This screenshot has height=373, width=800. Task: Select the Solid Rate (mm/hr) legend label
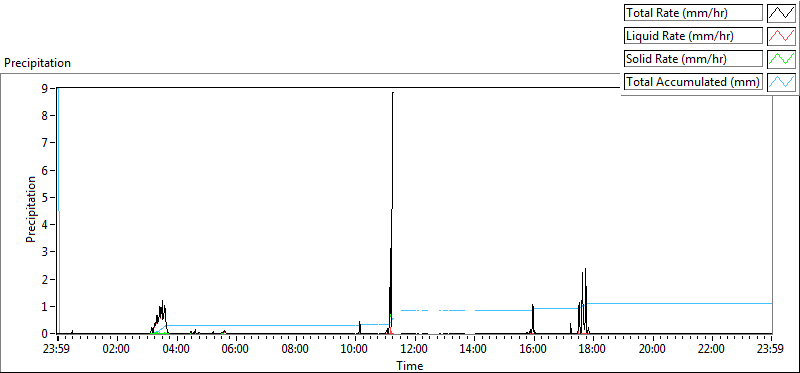pyautogui.click(x=693, y=59)
